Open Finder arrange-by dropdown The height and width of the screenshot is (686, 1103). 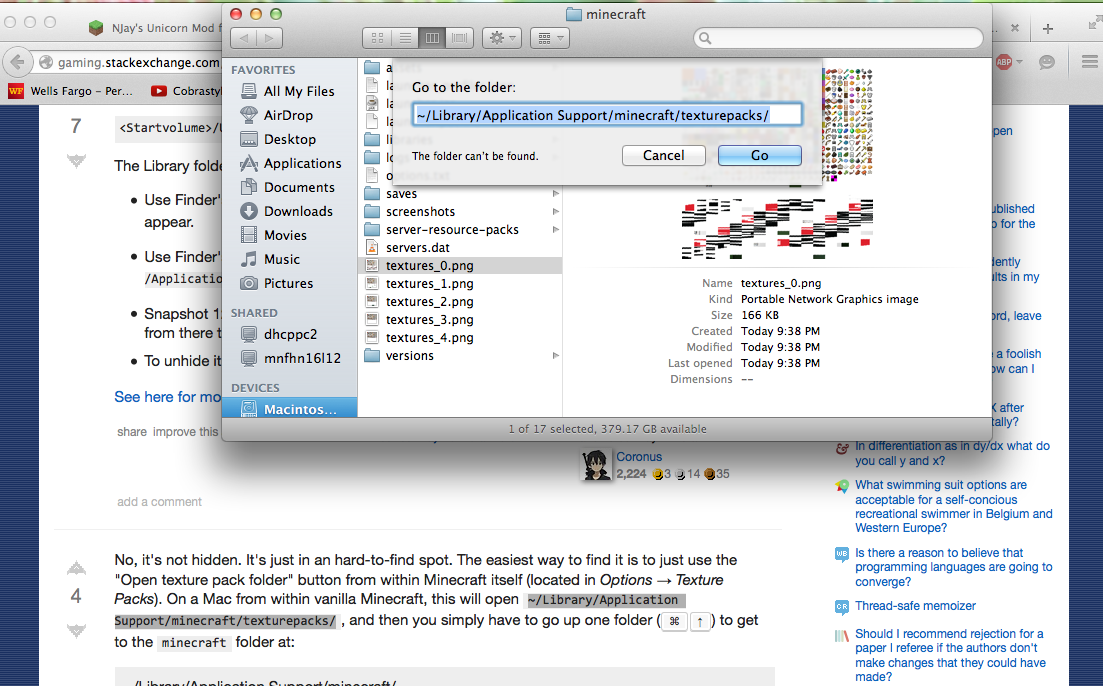coord(549,38)
